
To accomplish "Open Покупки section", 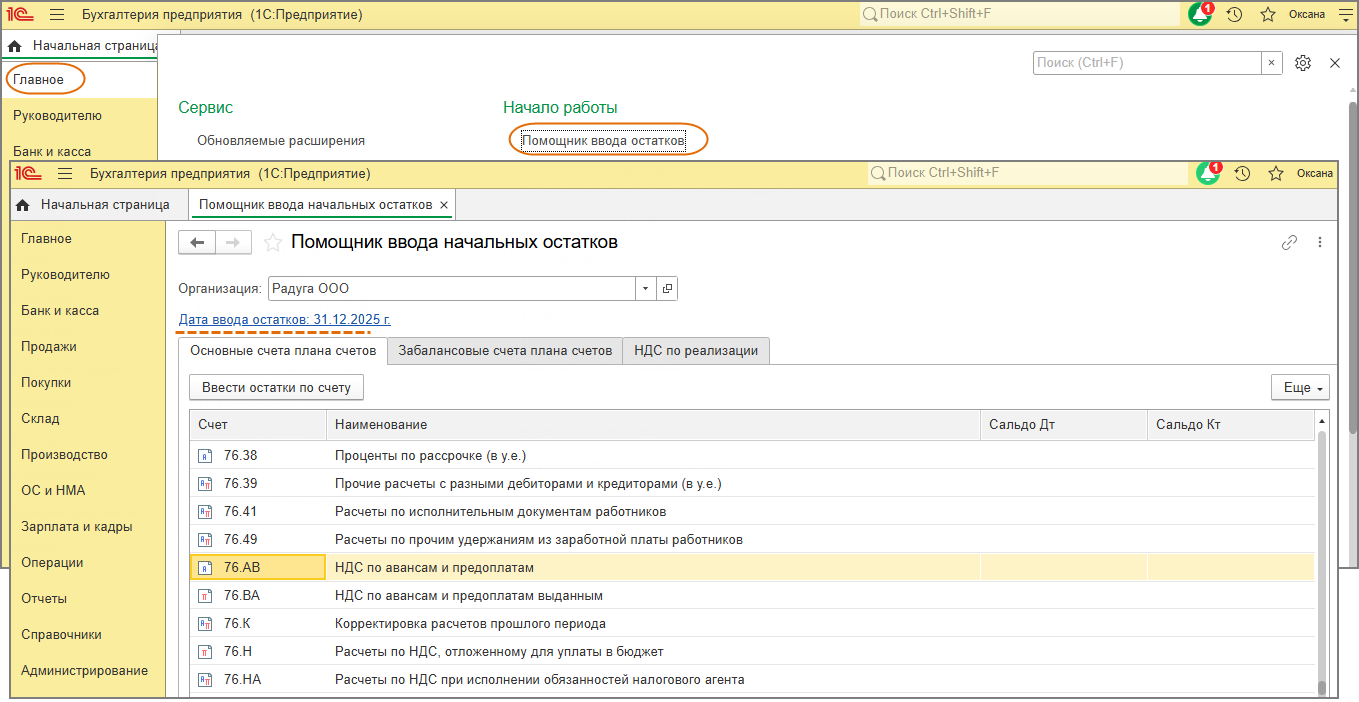I will click(46, 383).
